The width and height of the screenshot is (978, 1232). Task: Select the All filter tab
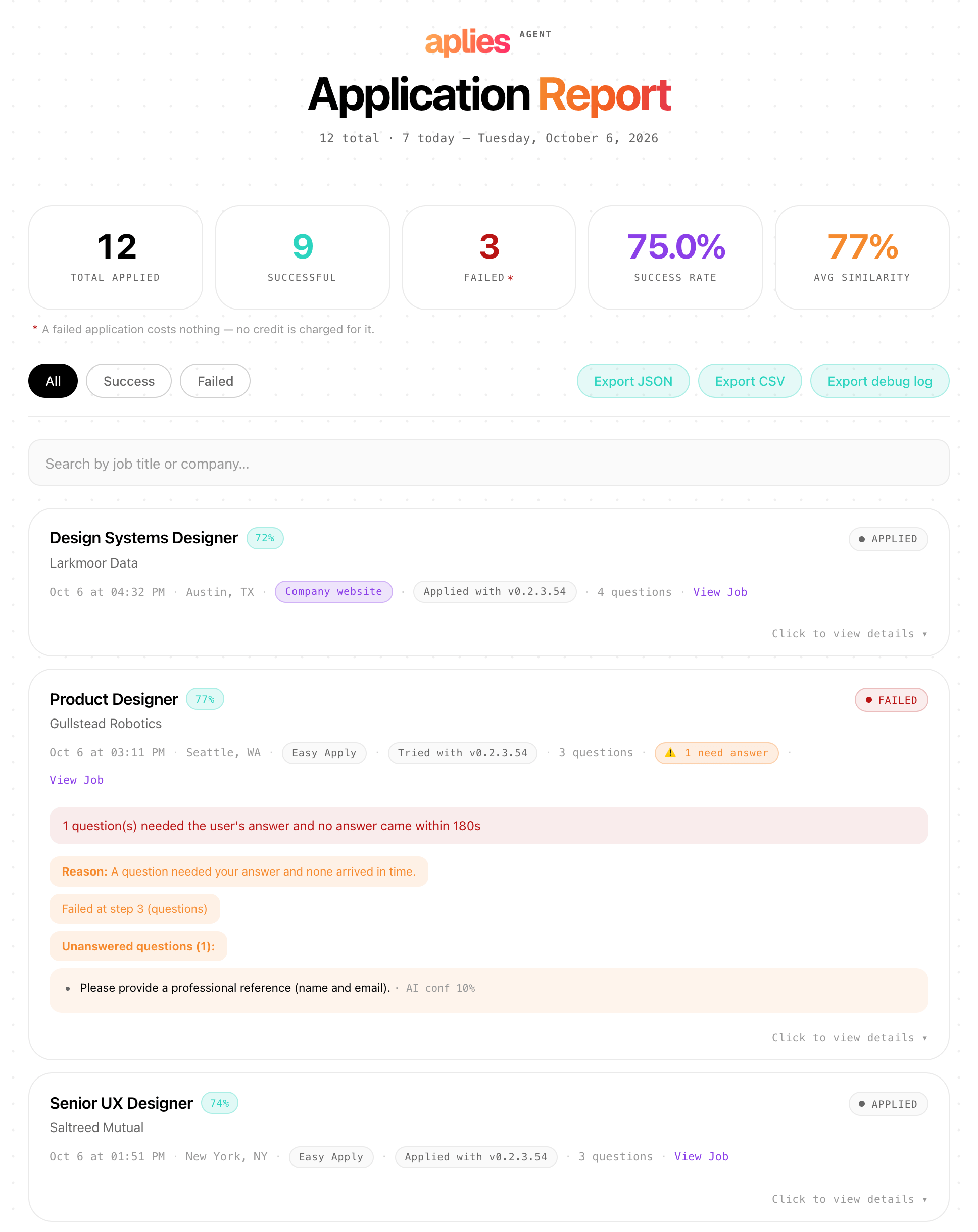(x=53, y=381)
